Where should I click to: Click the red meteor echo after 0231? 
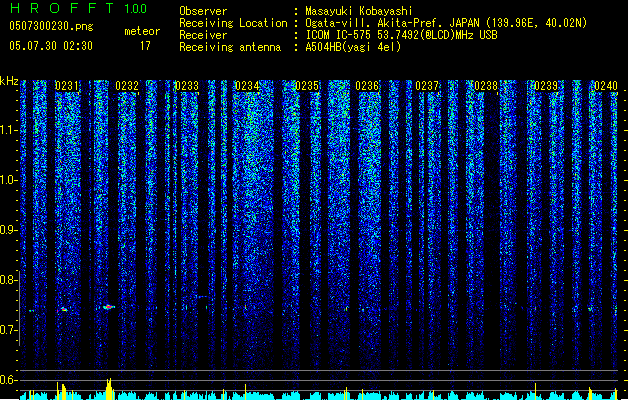click(108, 307)
